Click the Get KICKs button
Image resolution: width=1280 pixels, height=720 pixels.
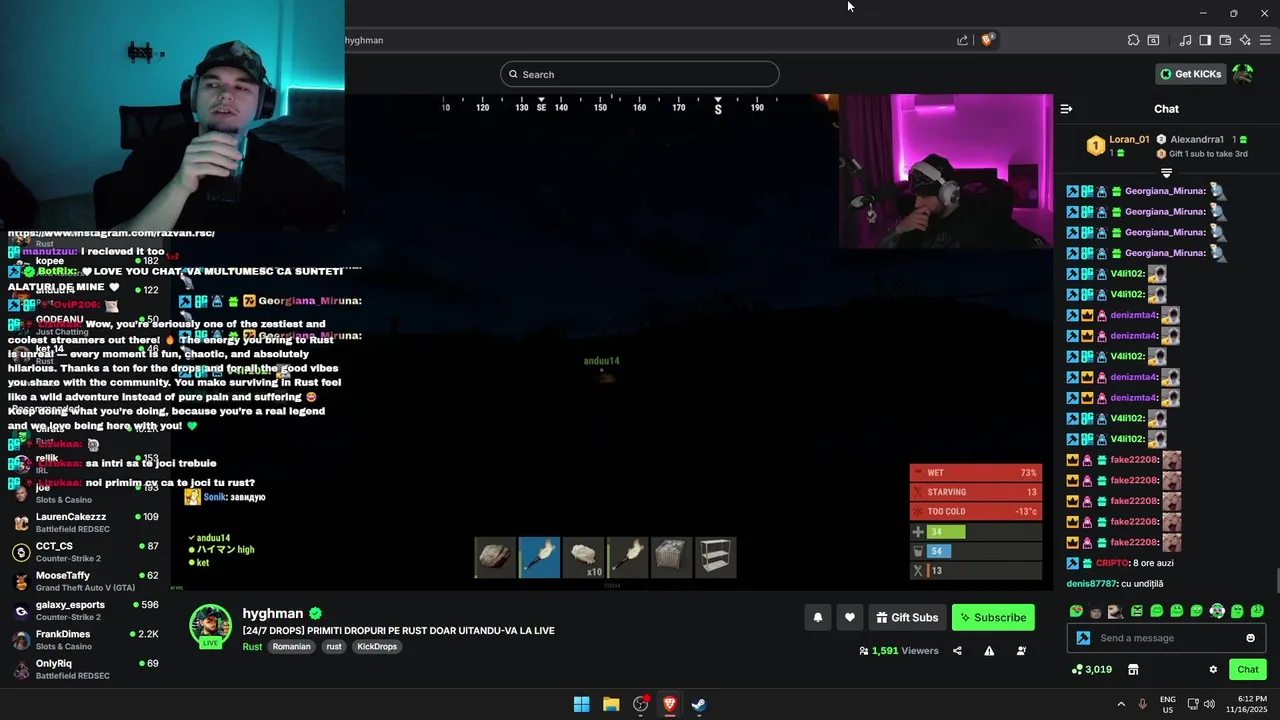click(x=1190, y=74)
